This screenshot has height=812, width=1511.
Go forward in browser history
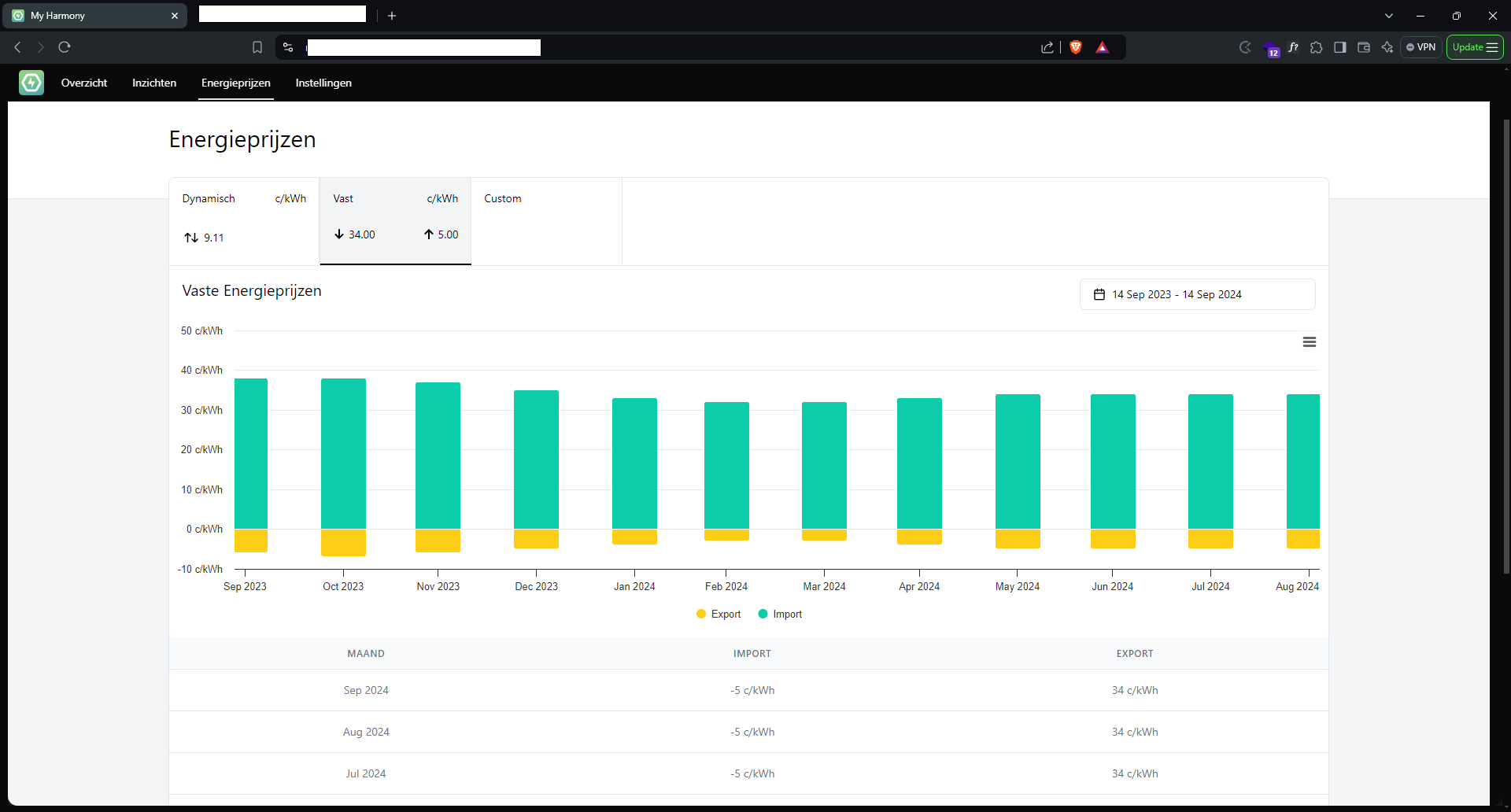tap(41, 47)
